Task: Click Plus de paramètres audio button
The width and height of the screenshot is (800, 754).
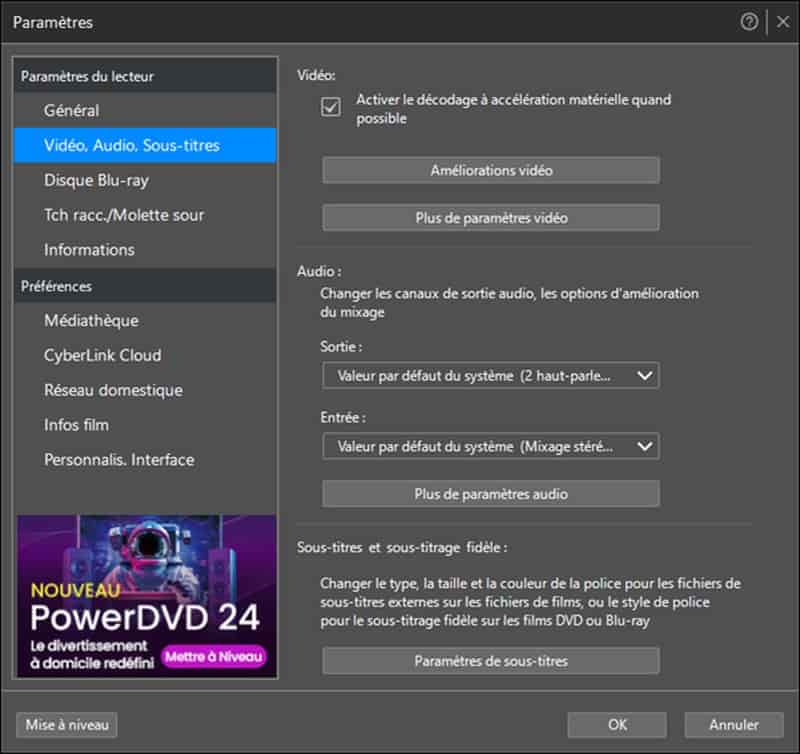Action: (490, 494)
